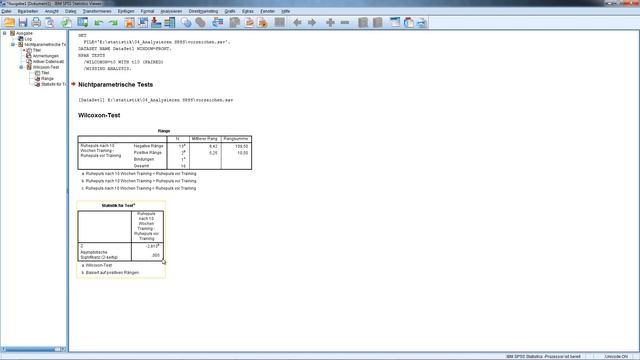The width and height of the screenshot is (640, 360).
Task: Select Ränge in the outline tree
Action: [x=47, y=78]
